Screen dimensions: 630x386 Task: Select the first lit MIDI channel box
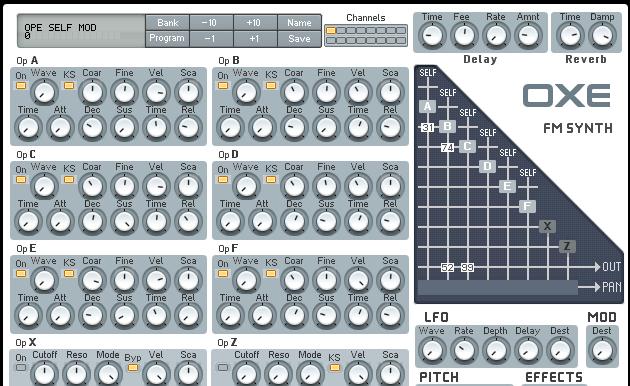331,31
